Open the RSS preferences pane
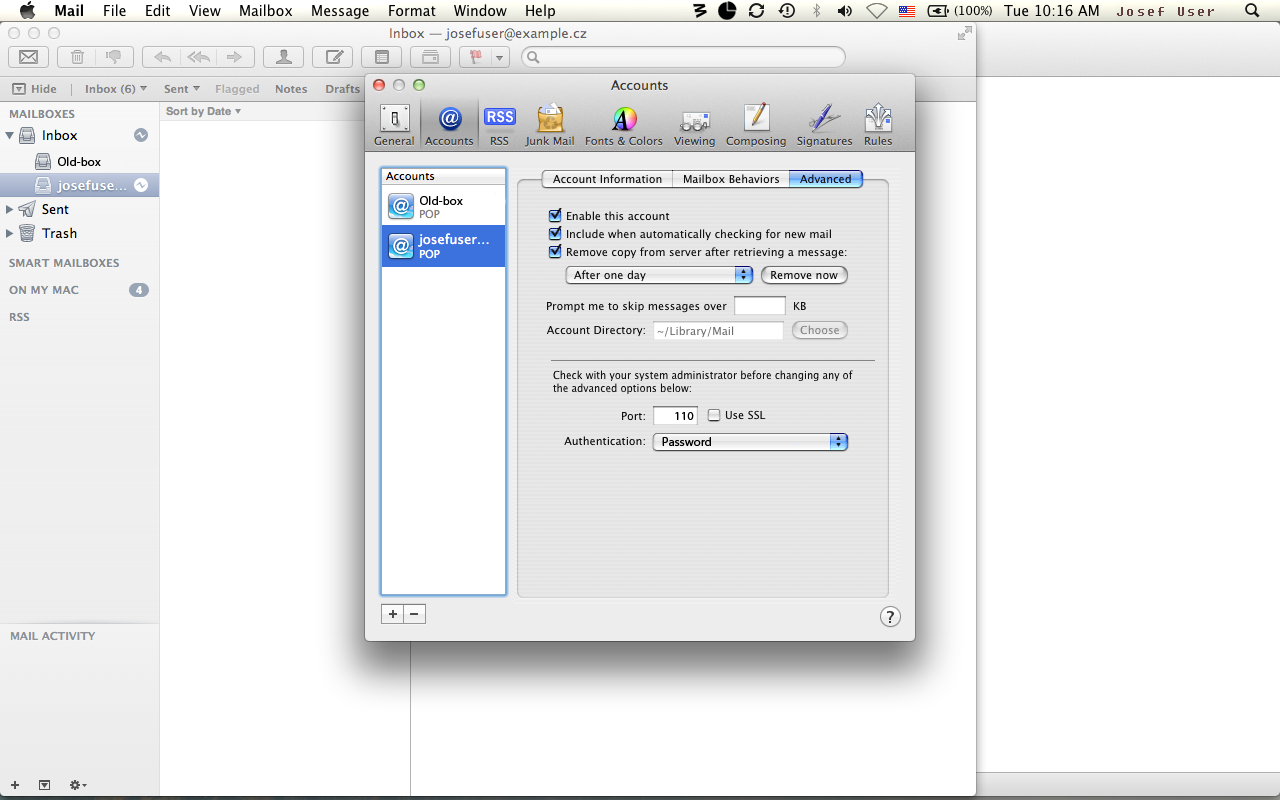The width and height of the screenshot is (1280, 800). coord(499,125)
